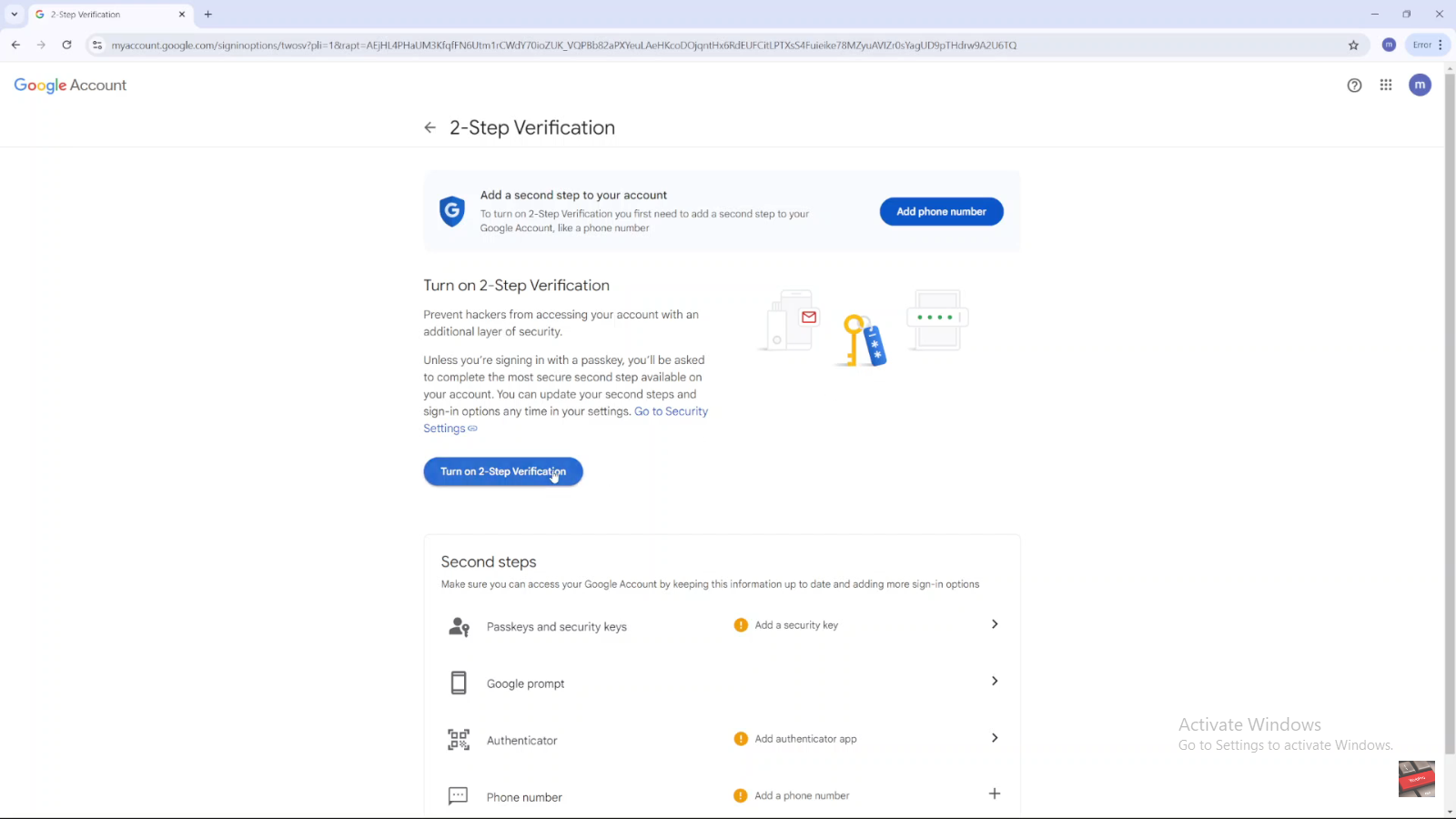Bookmark this page with the star icon
This screenshot has width=1456, height=819.
coord(1353,45)
